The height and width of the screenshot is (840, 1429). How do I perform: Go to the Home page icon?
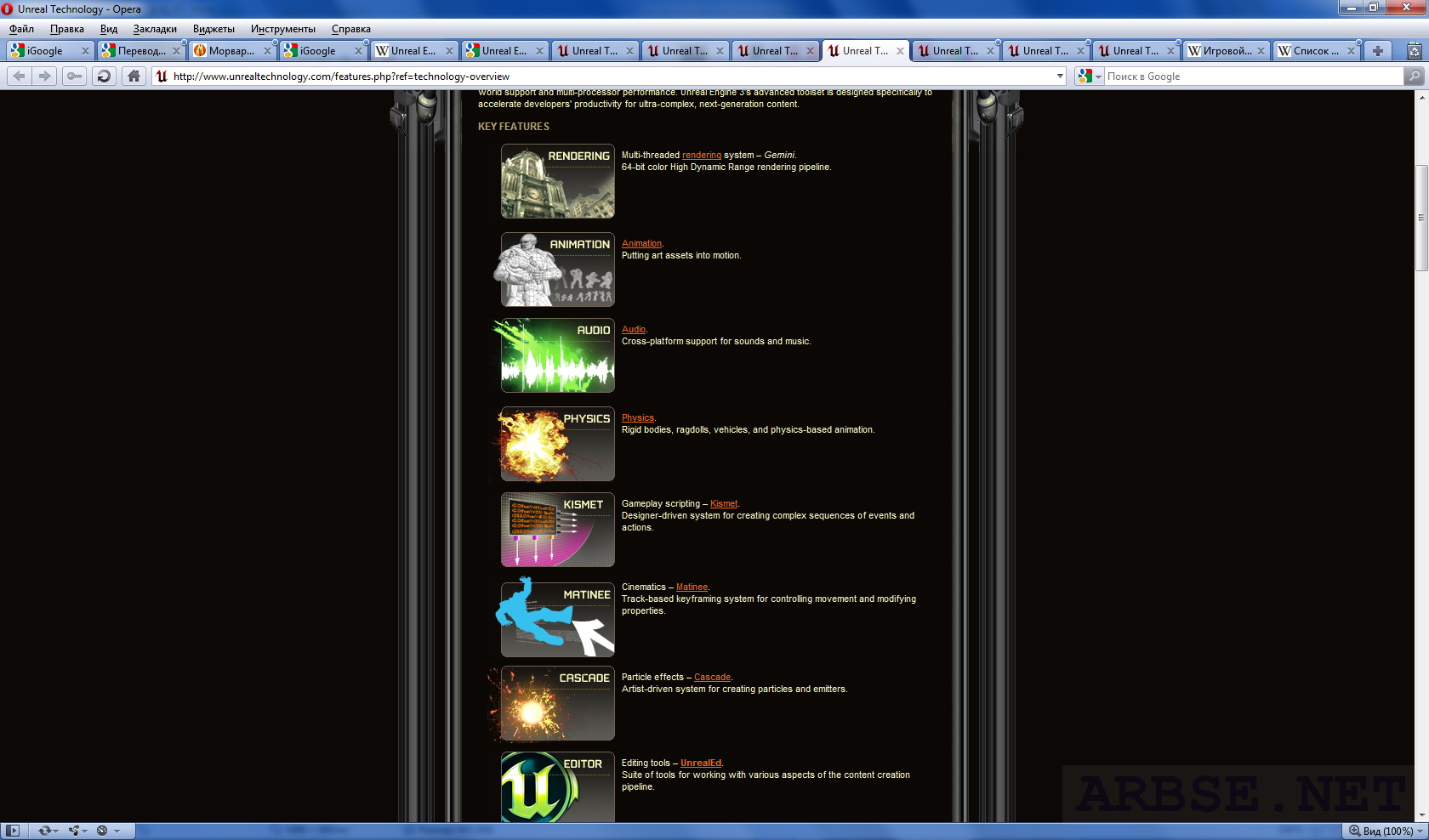point(134,76)
